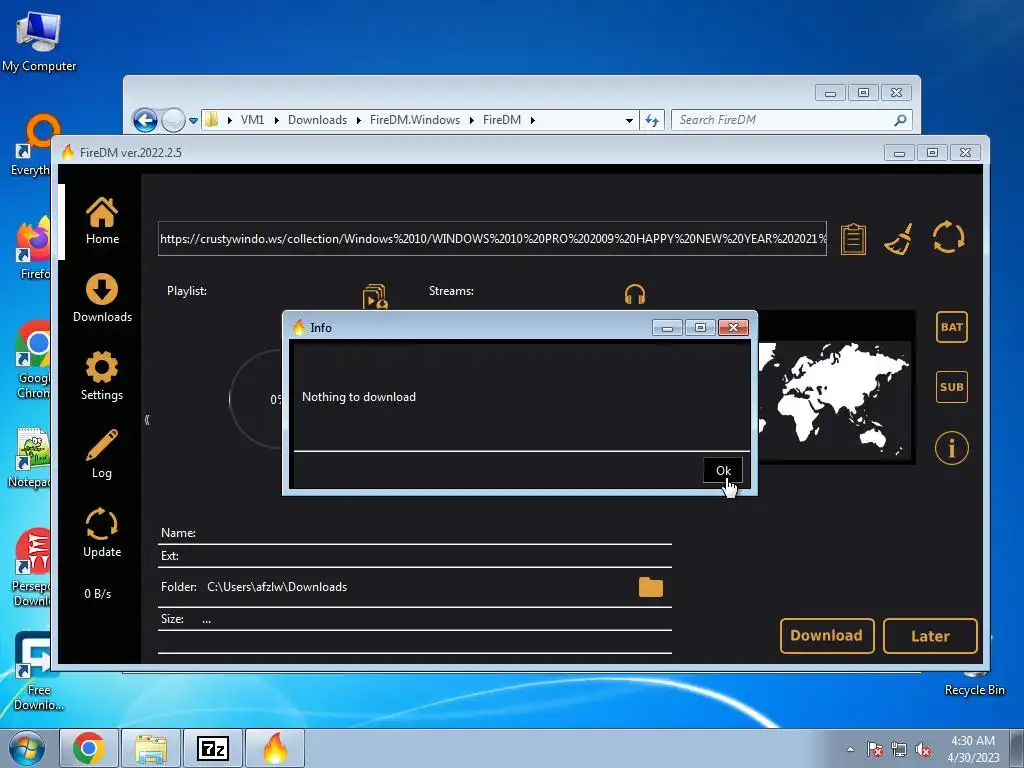
Task: Show hidden tray icons arrow
Action: tap(850, 749)
